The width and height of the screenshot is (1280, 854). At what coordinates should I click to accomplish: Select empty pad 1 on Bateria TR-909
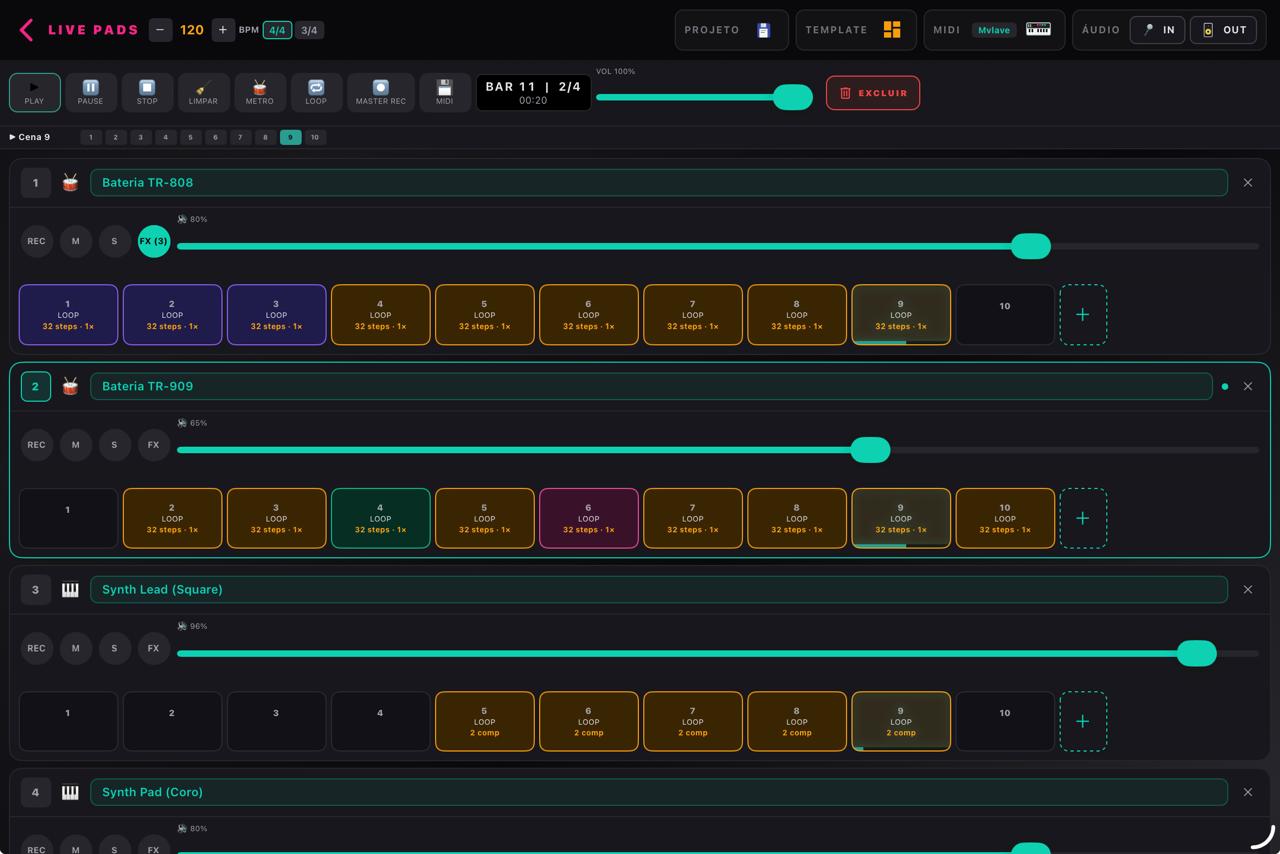pyautogui.click(x=68, y=518)
